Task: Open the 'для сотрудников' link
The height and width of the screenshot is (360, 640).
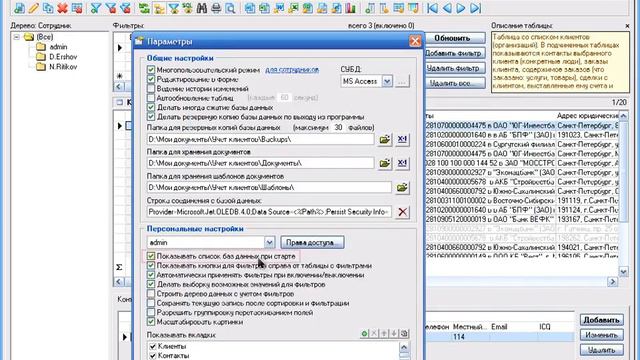Action: [x=292, y=70]
